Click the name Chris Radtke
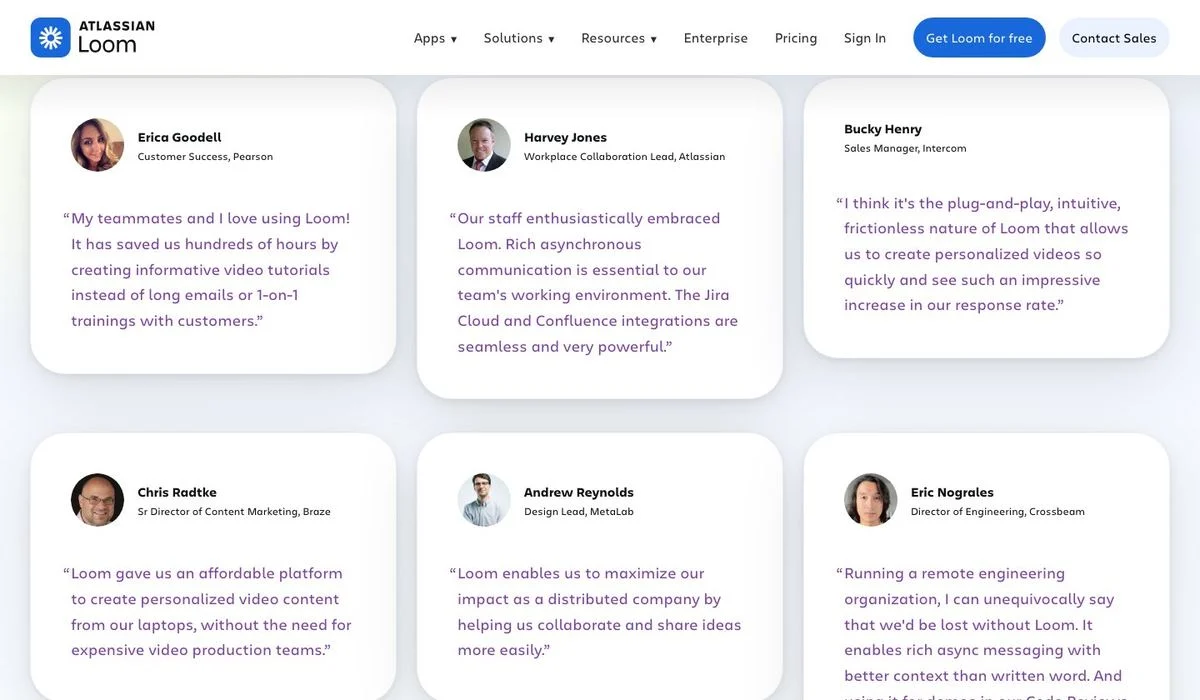 click(x=177, y=492)
